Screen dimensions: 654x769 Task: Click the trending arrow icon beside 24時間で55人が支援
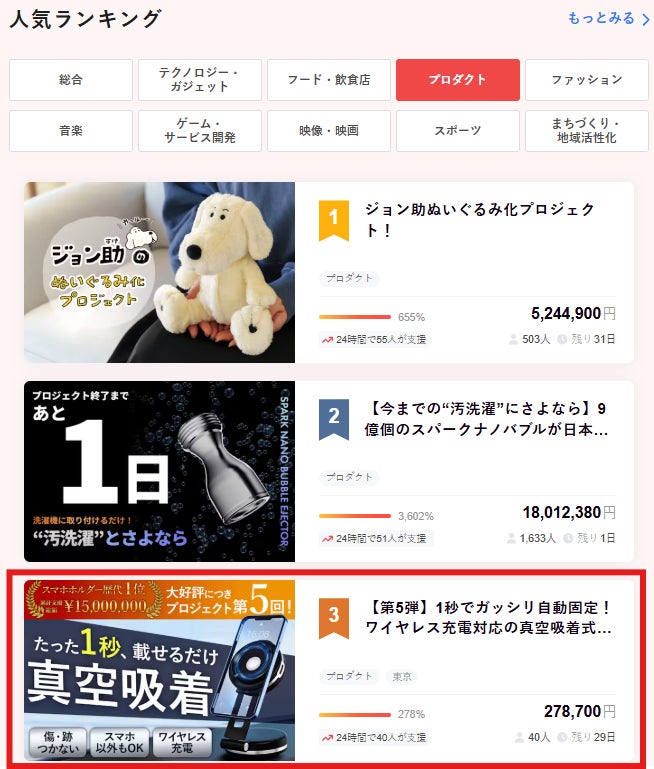pos(327,339)
